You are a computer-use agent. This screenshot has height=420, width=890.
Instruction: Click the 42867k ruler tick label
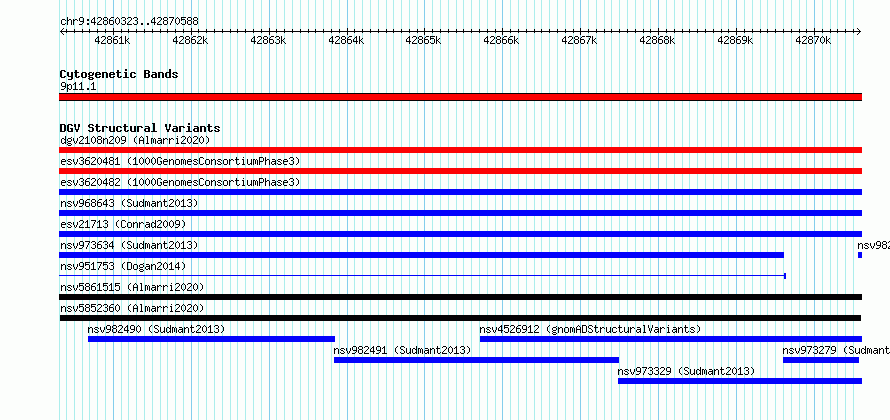[x=580, y=40]
